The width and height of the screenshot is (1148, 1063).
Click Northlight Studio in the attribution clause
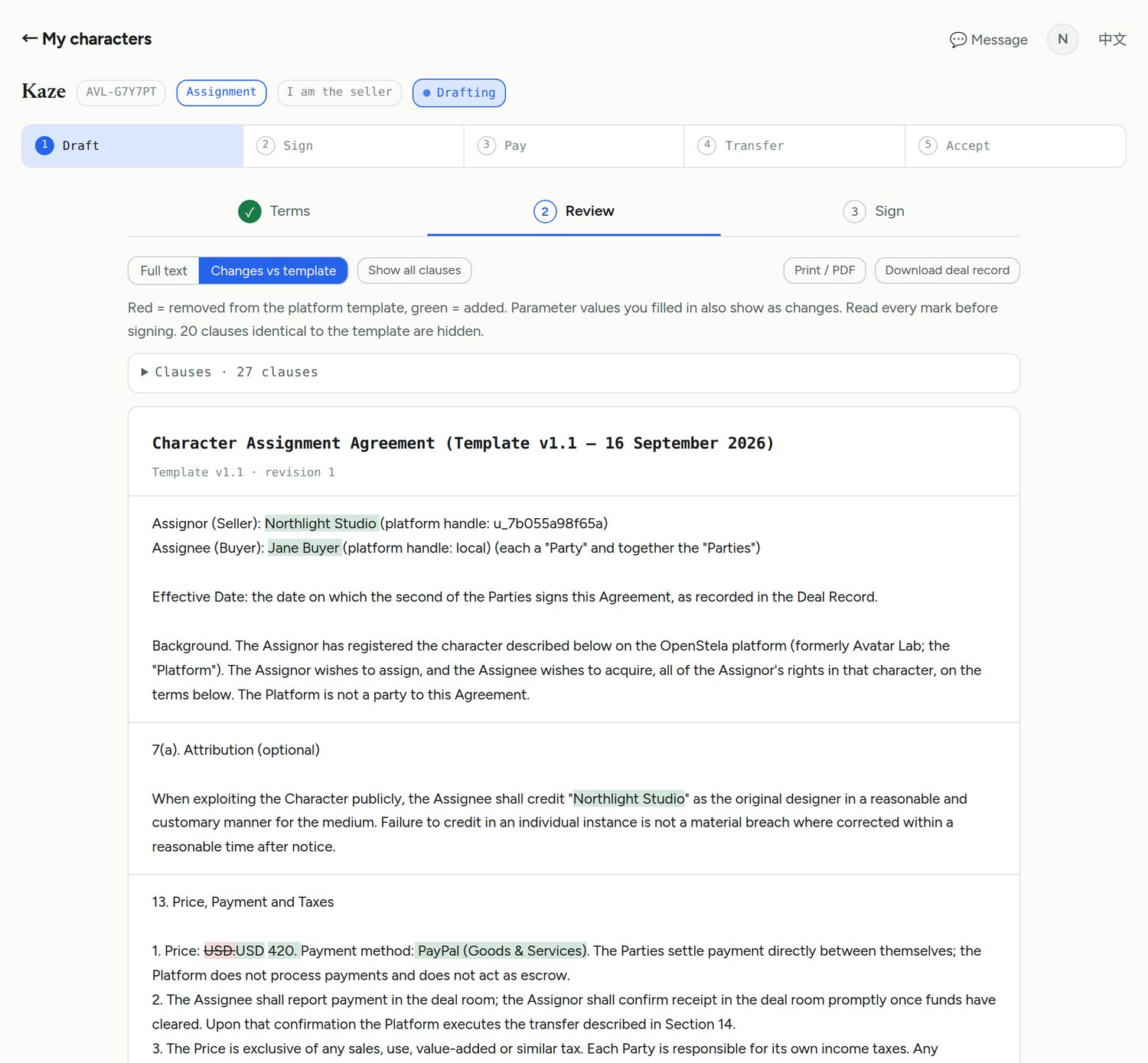coord(629,799)
